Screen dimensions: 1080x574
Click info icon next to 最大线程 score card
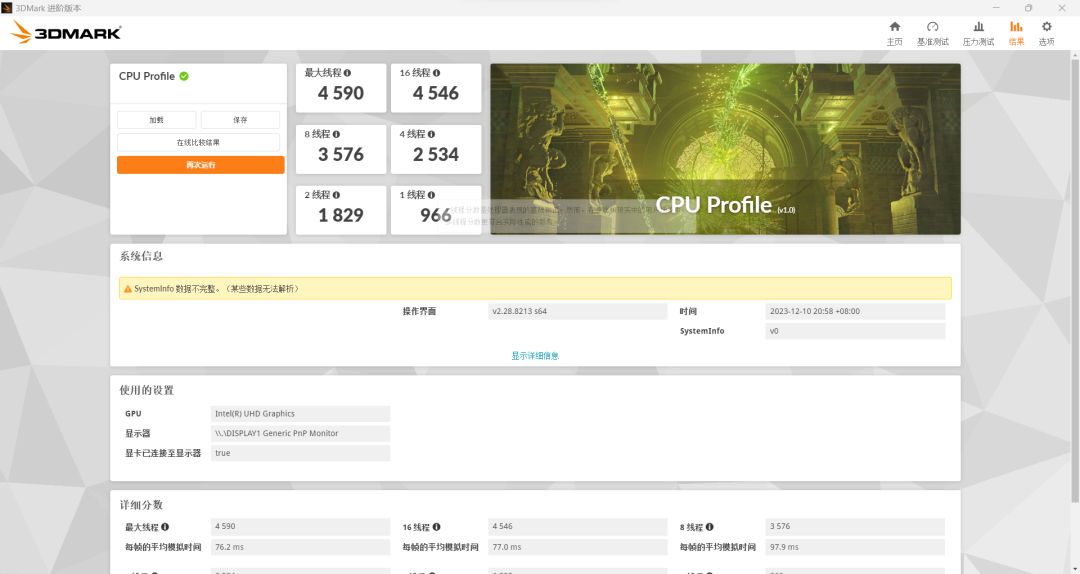point(347,73)
